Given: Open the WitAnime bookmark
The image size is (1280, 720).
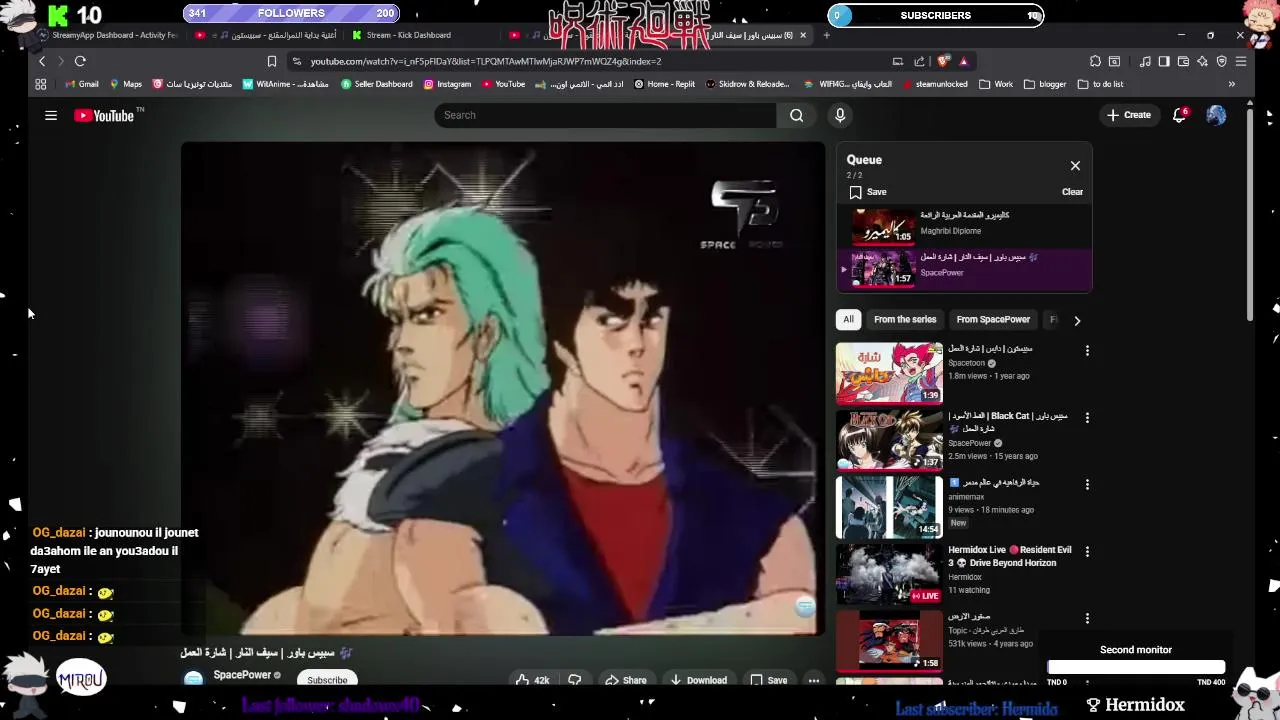Looking at the screenshot, I should 284,84.
